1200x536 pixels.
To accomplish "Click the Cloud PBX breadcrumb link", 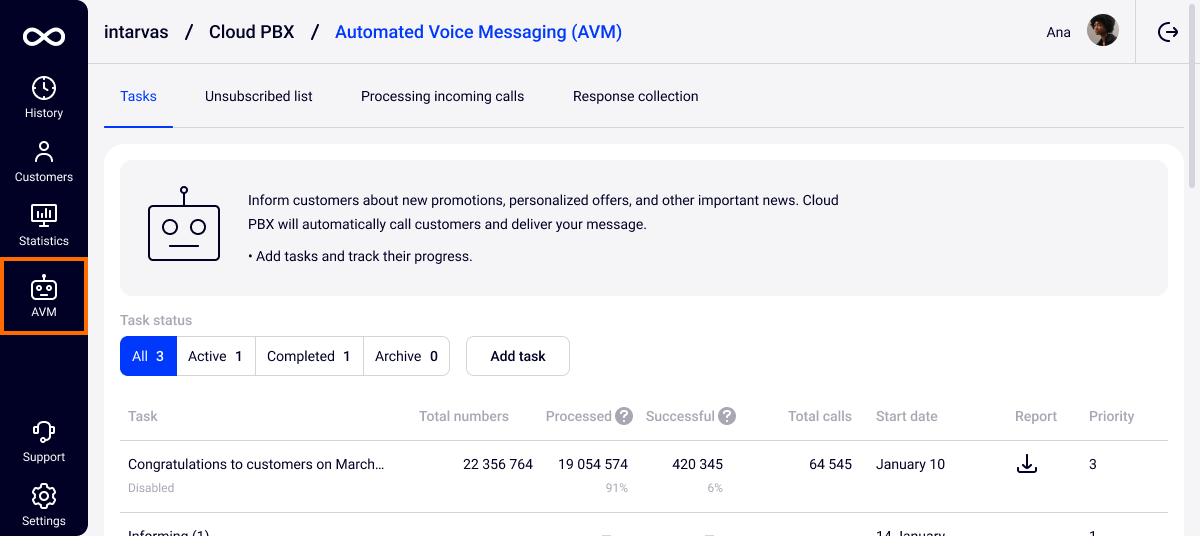I will (x=251, y=32).
